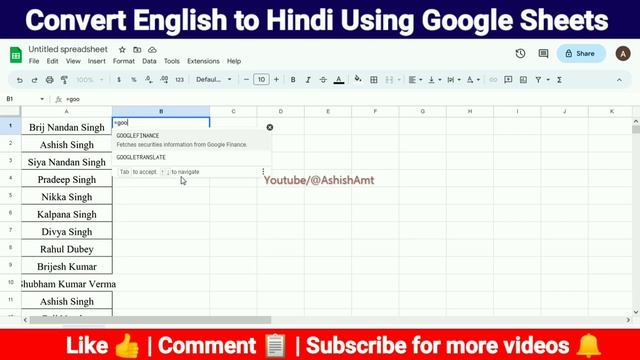Insert a comment from toolbar
The image size is (640, 360).
[x=508, y=80]
